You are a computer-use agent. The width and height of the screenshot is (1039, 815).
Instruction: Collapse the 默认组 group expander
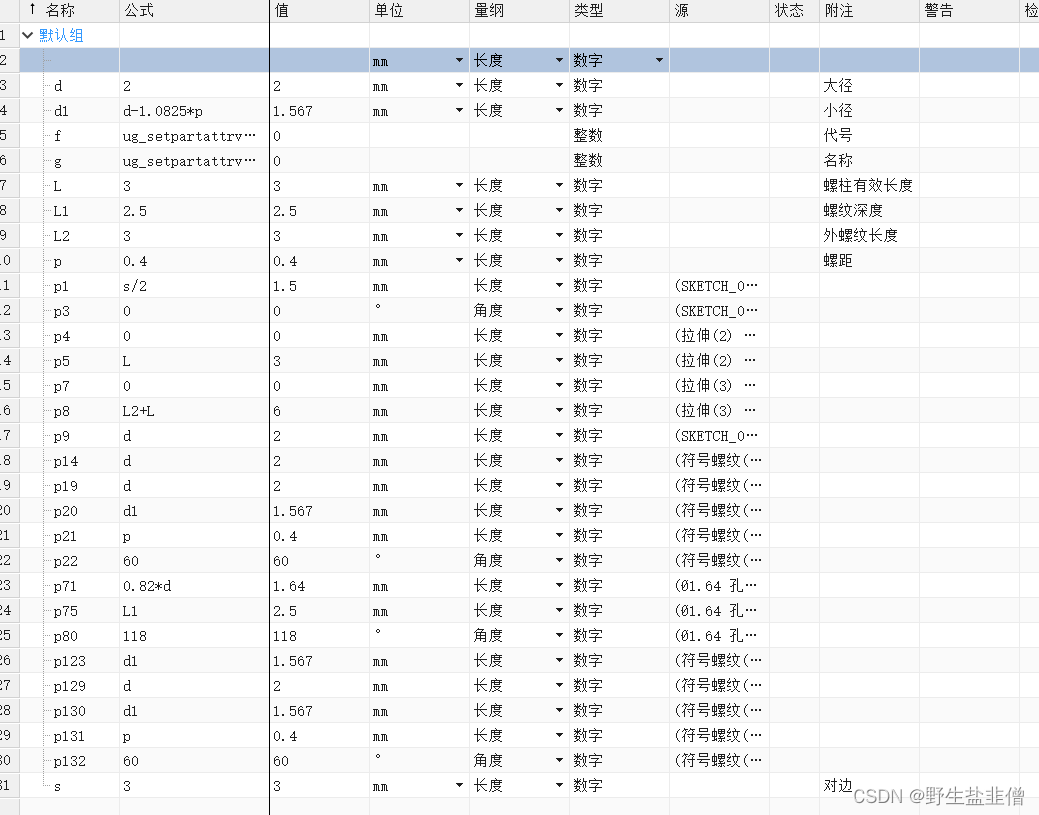tap(27, 35)
